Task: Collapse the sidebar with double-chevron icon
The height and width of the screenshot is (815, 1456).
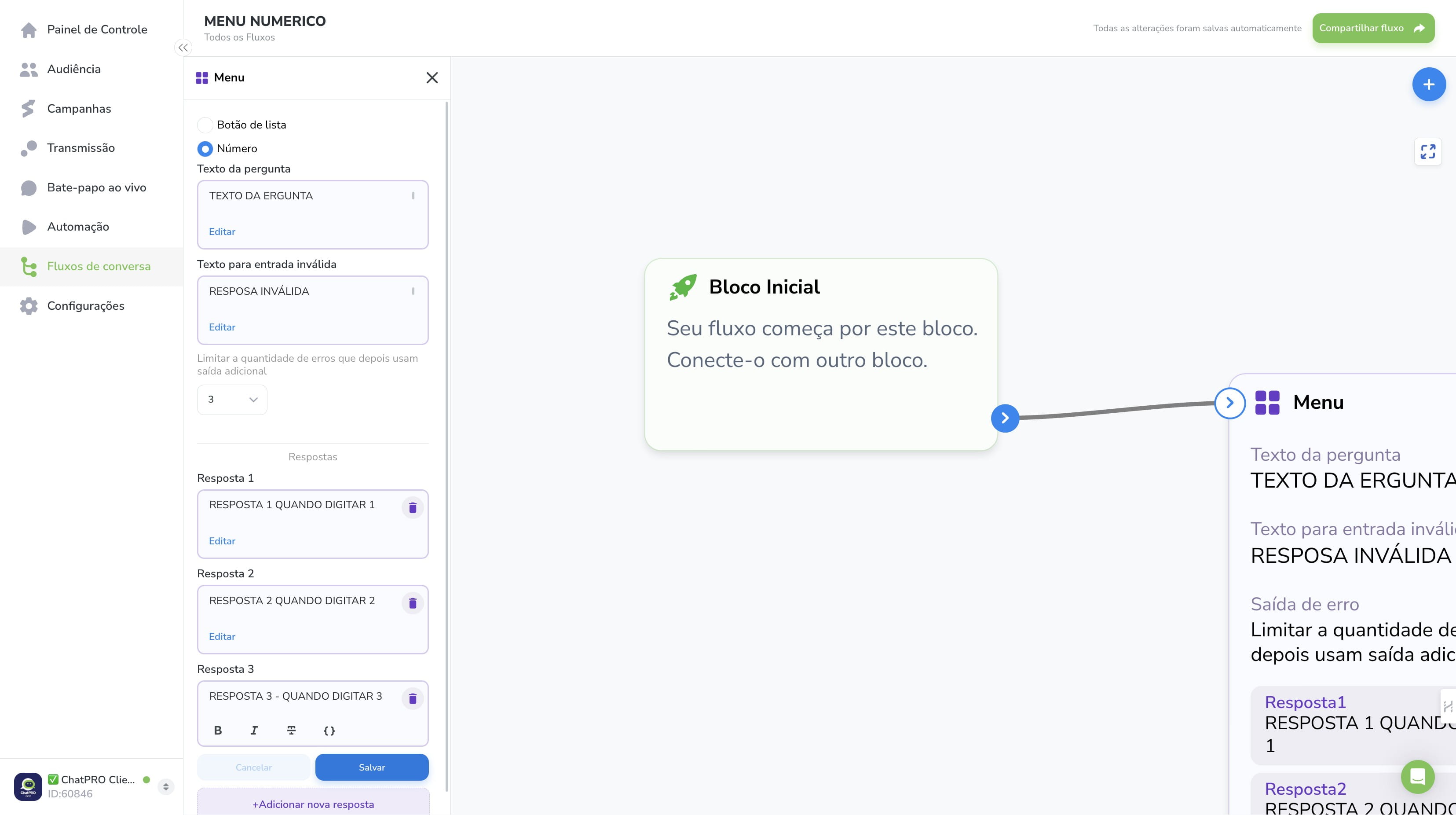Action: point(183,48)
